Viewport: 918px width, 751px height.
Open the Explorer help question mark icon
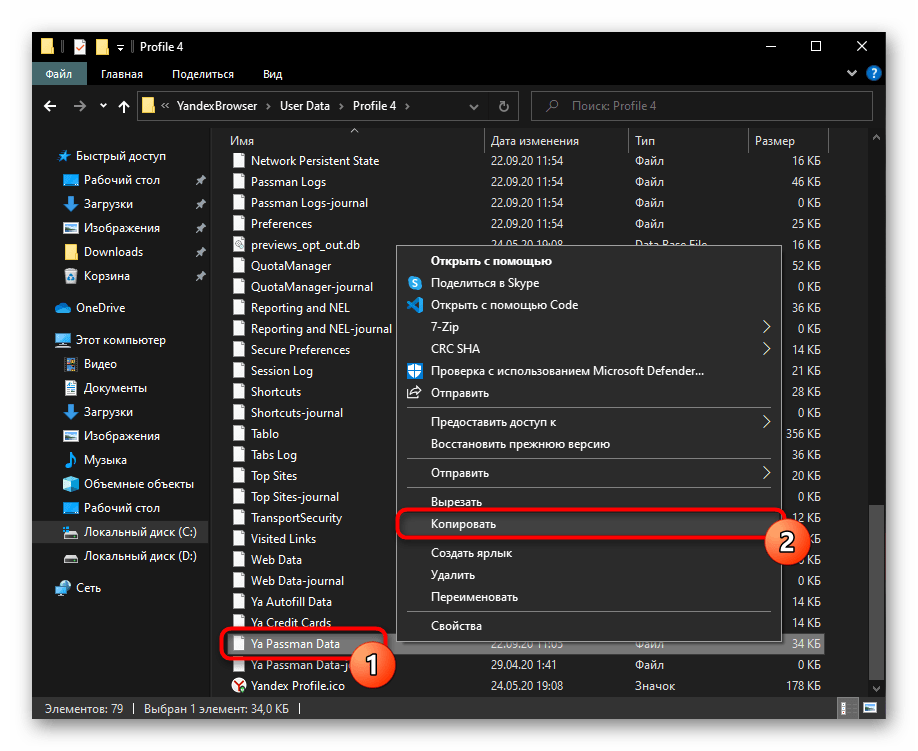tap(873, 73)
